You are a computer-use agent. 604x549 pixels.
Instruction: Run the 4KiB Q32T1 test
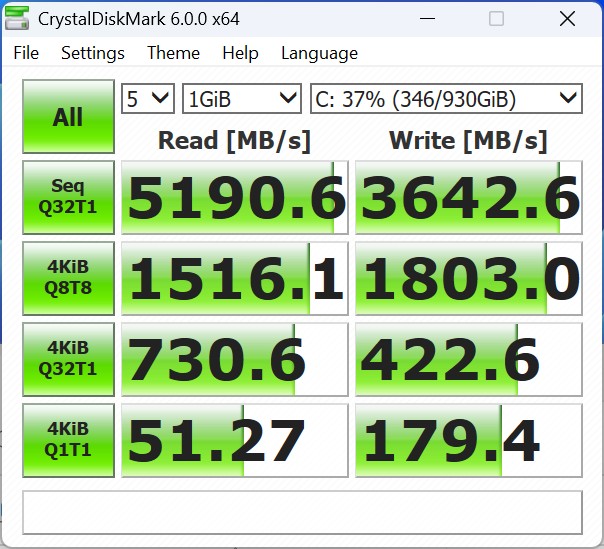[x=67, y=359]
